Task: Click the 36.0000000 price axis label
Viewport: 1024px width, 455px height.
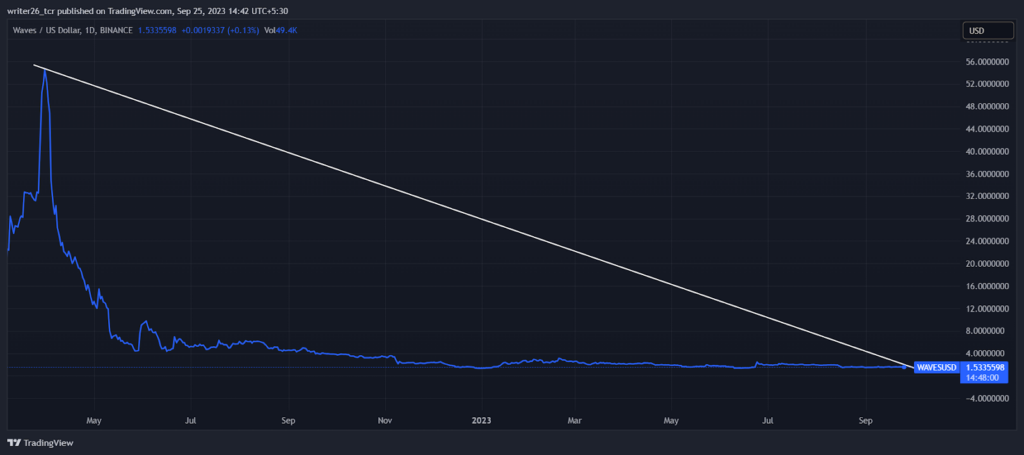Action: 985,174
